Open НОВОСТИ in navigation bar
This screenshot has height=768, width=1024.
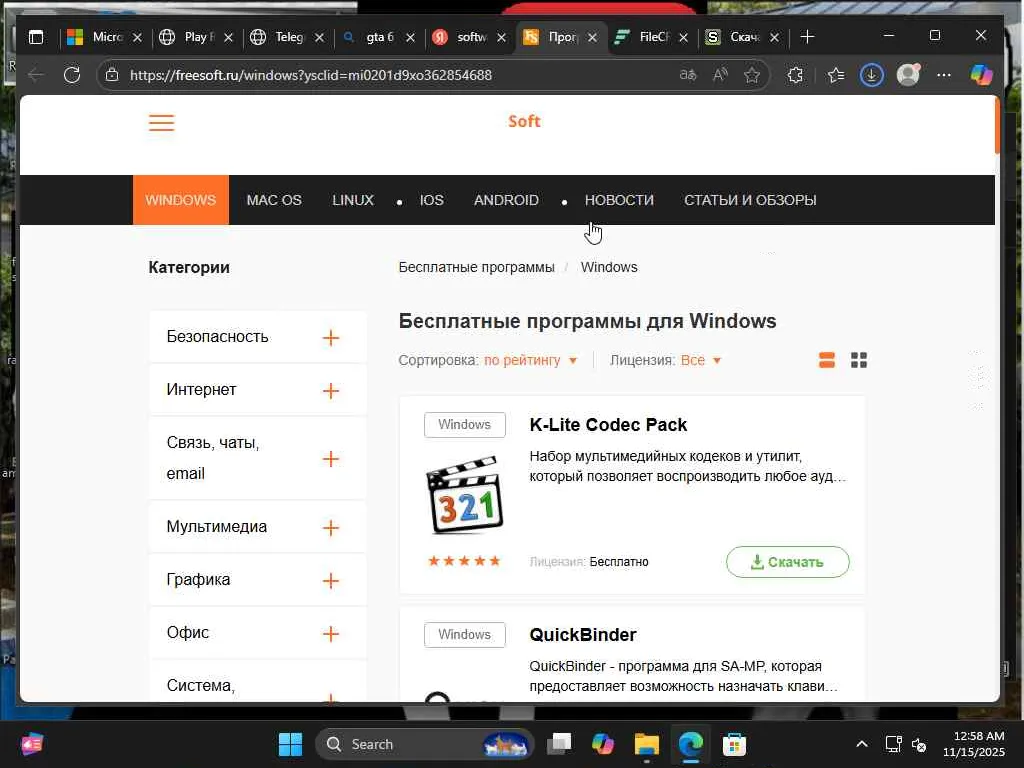point(619,200)
